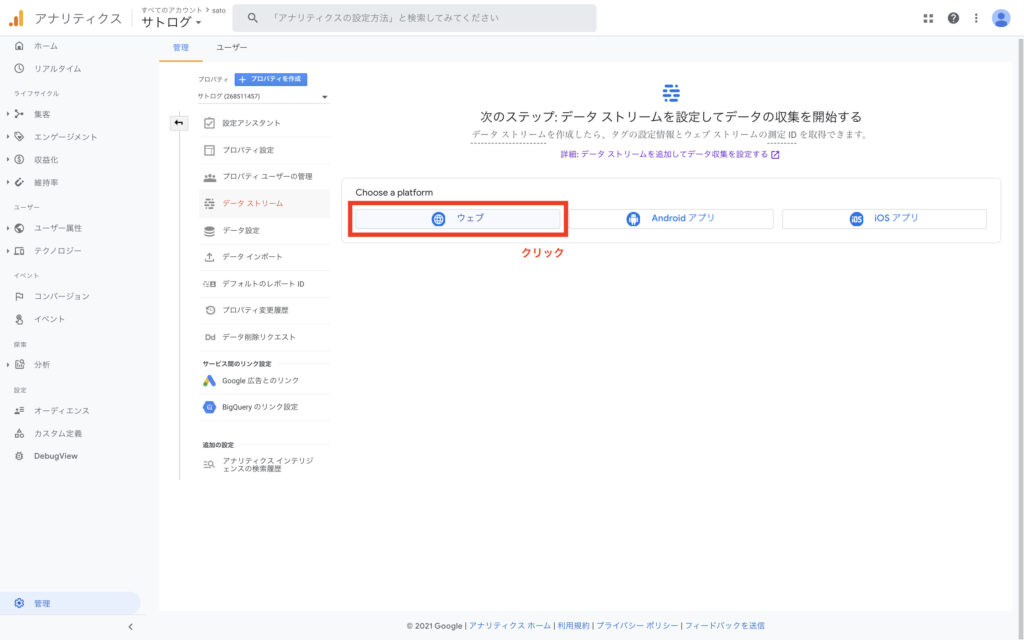Click プロパティを作成 button
The image size is (1024, 640).
click(x=271, y=79)
